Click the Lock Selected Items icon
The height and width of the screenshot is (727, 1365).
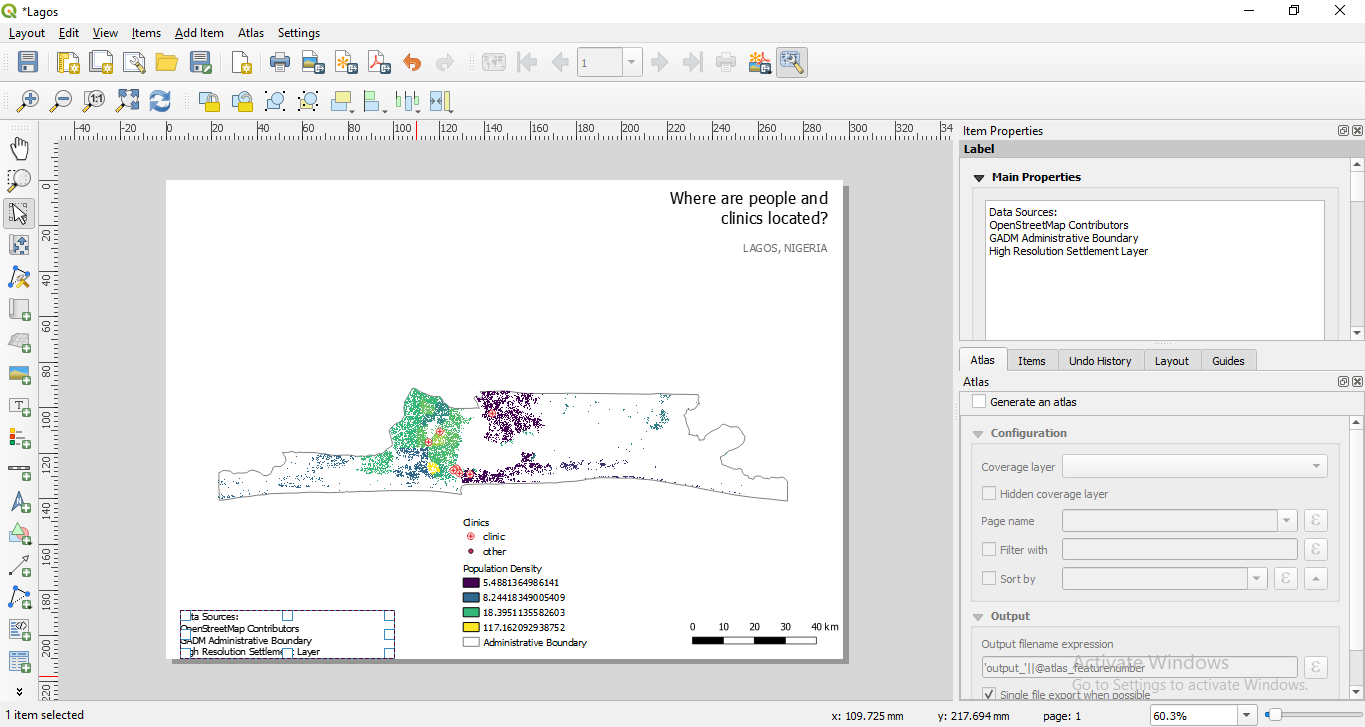209,101
